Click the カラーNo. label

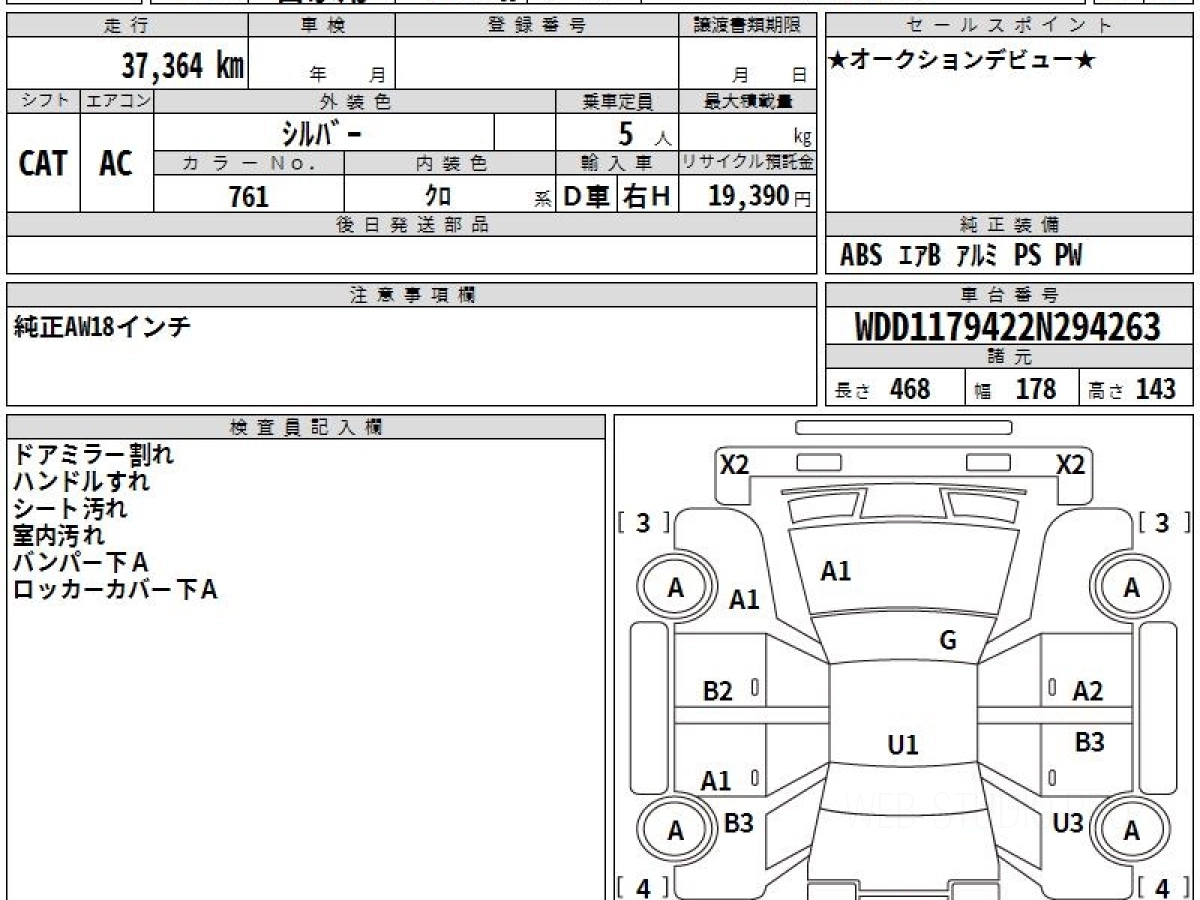click(249, 163)
